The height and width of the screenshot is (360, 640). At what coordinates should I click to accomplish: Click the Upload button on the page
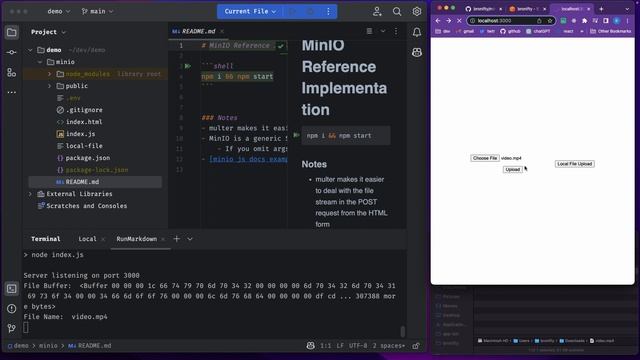coord(512,169)
